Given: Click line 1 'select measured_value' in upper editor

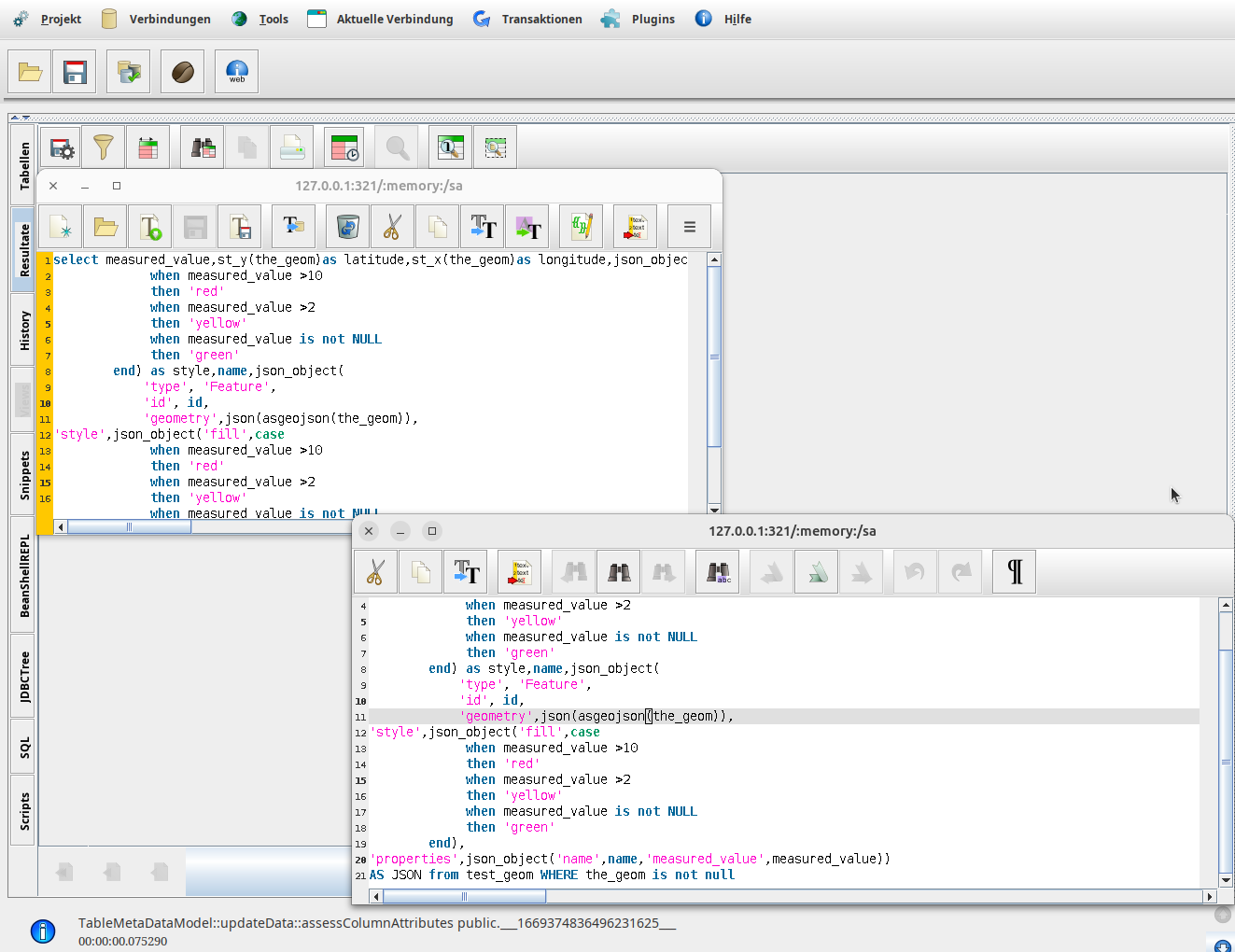Looking at the screenshot, I should (371, 260).
